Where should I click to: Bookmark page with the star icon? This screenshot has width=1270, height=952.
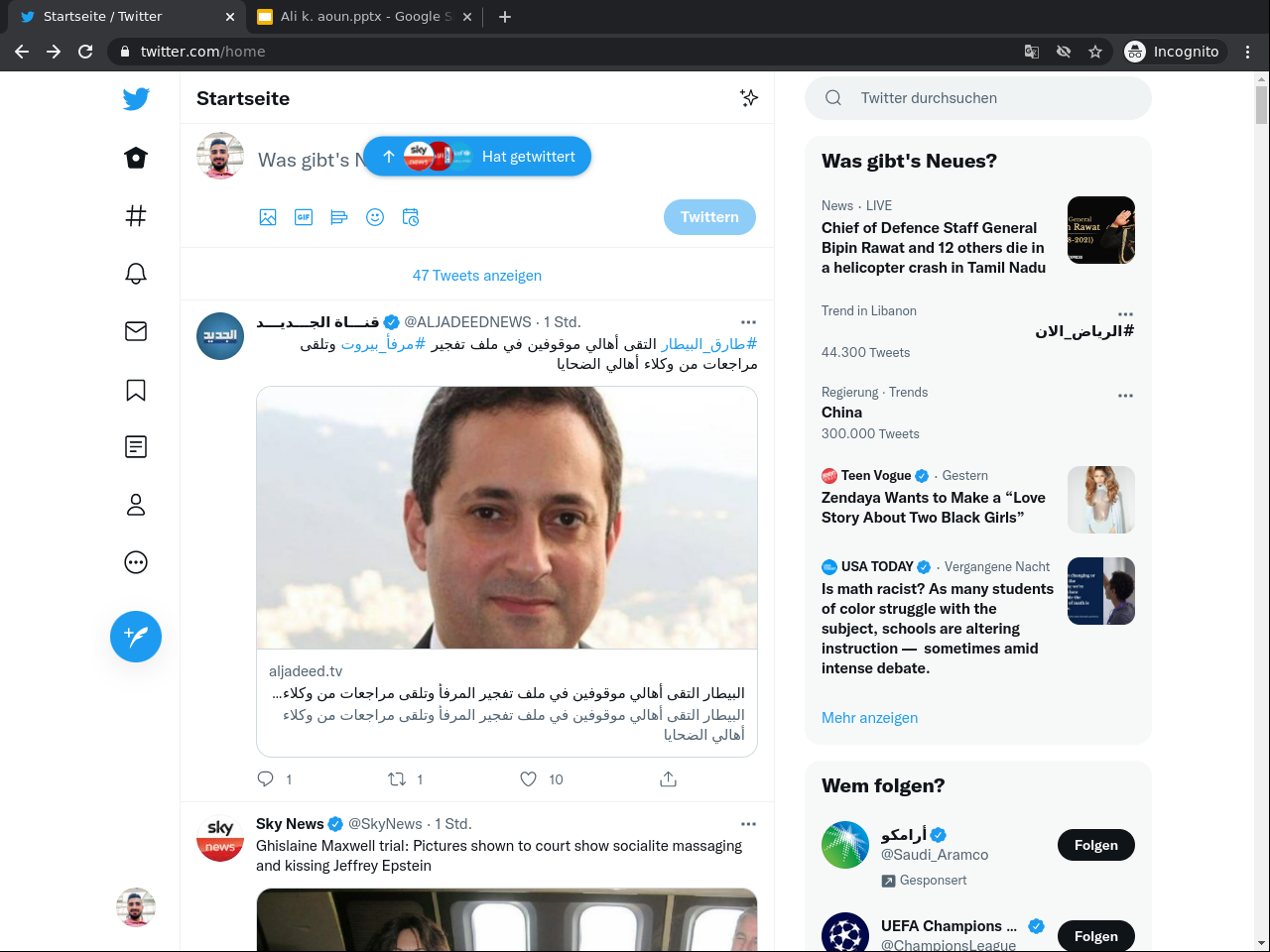[1095, 52]
